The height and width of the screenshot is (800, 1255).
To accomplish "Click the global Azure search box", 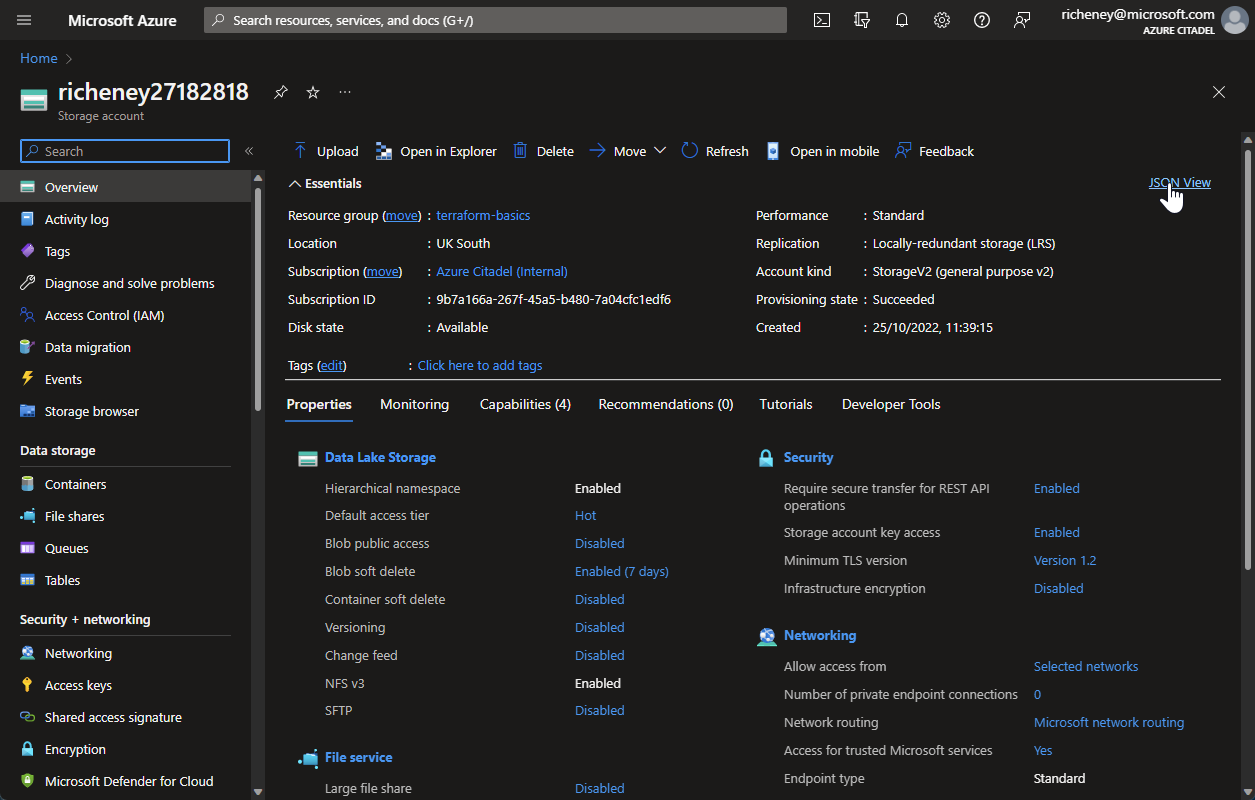I will (494, 19).
